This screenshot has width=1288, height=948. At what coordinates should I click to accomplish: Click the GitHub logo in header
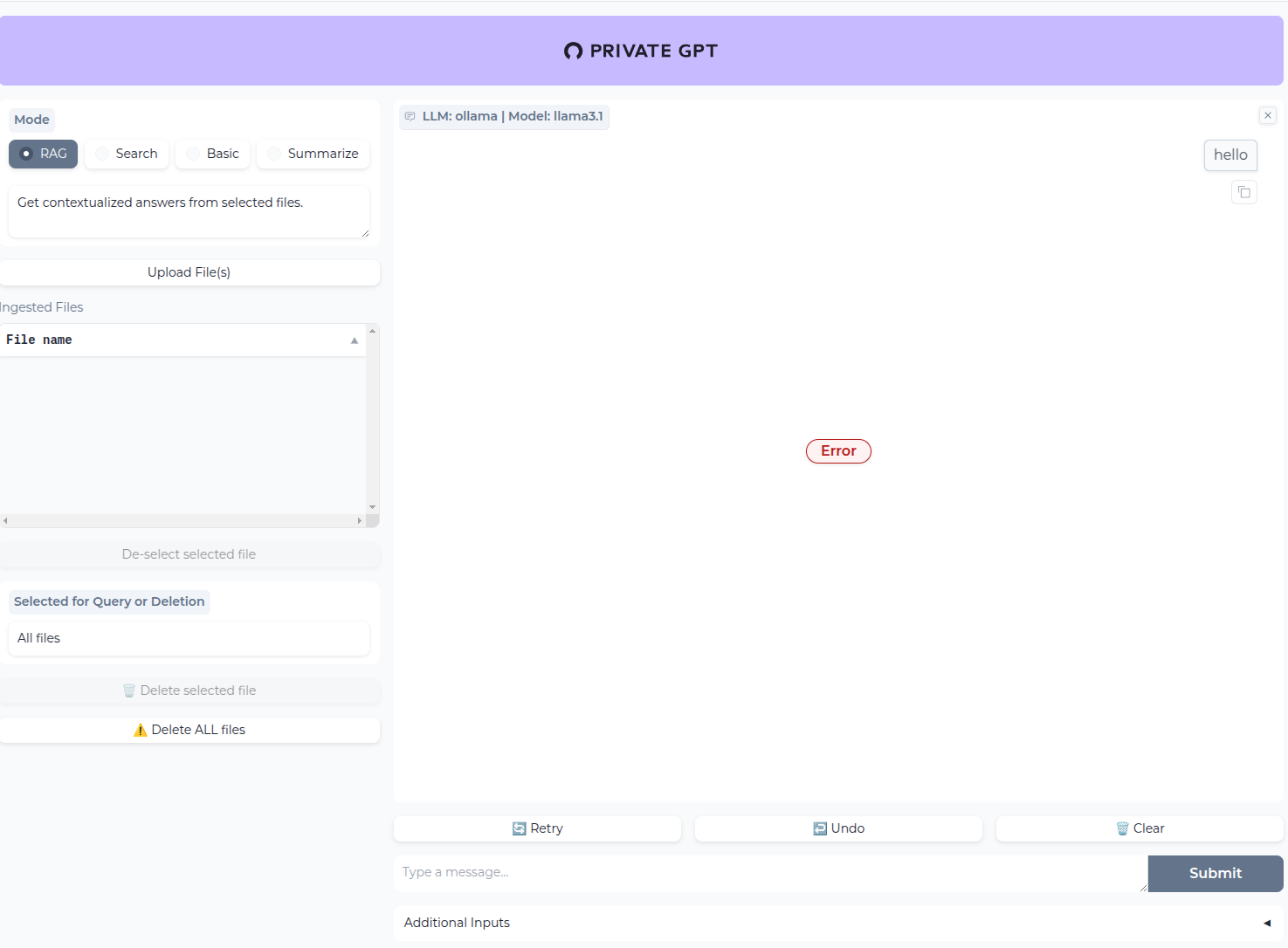click(x=573, y=51)
